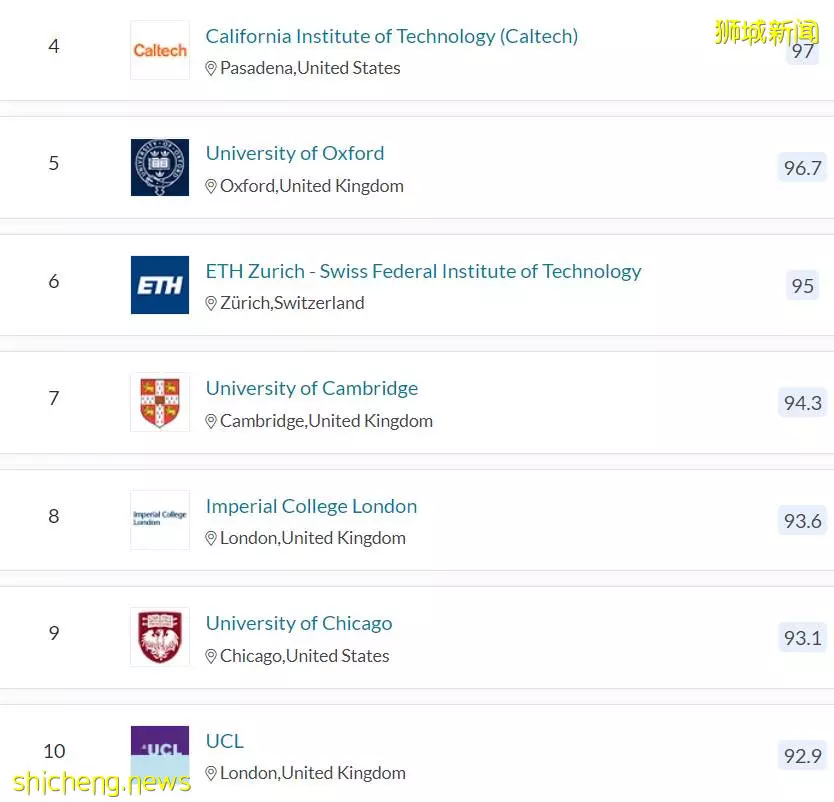The height and width of the screenshot is (802, 834).
Task: Click the University of Cambridge shield logo
Action: (x=160, y=402)
